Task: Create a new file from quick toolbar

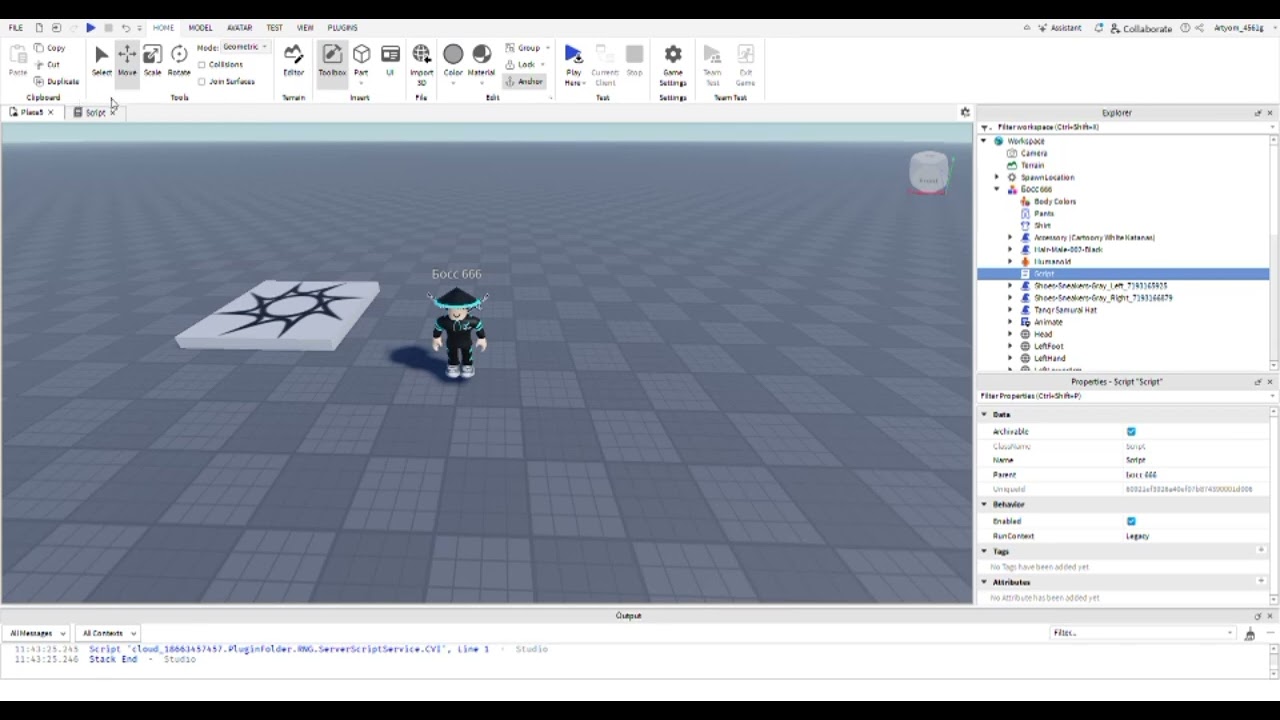Action: 39,28
